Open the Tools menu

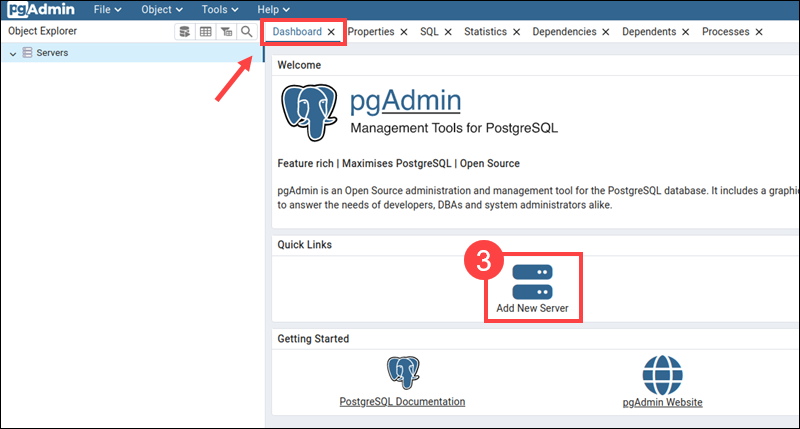pos(220,10)
